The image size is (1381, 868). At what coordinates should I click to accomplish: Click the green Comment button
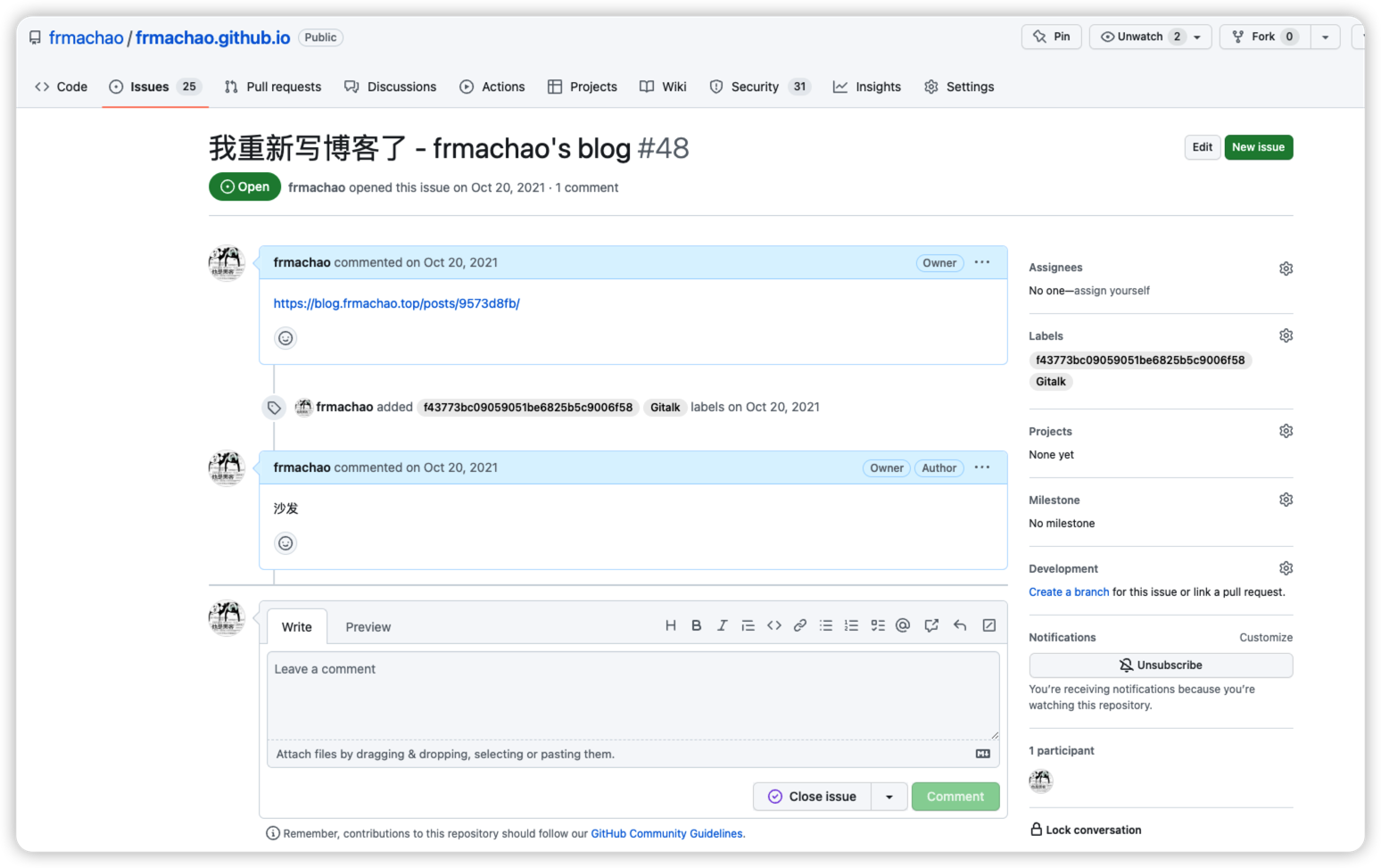click(x=955, y=797)
